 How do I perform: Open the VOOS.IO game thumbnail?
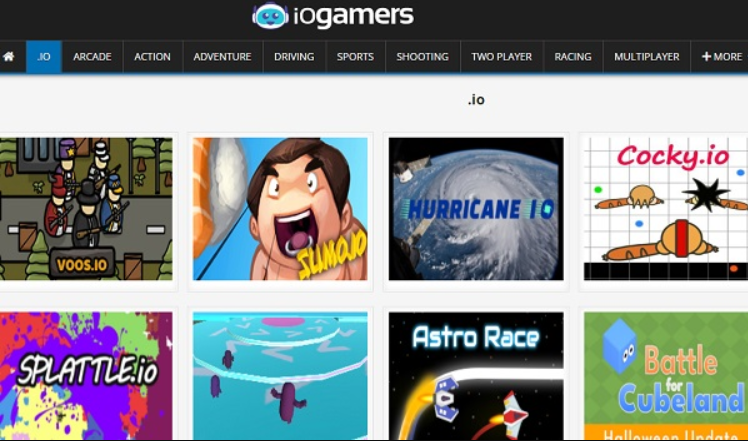pyautogui.click(x=86, y=209)
